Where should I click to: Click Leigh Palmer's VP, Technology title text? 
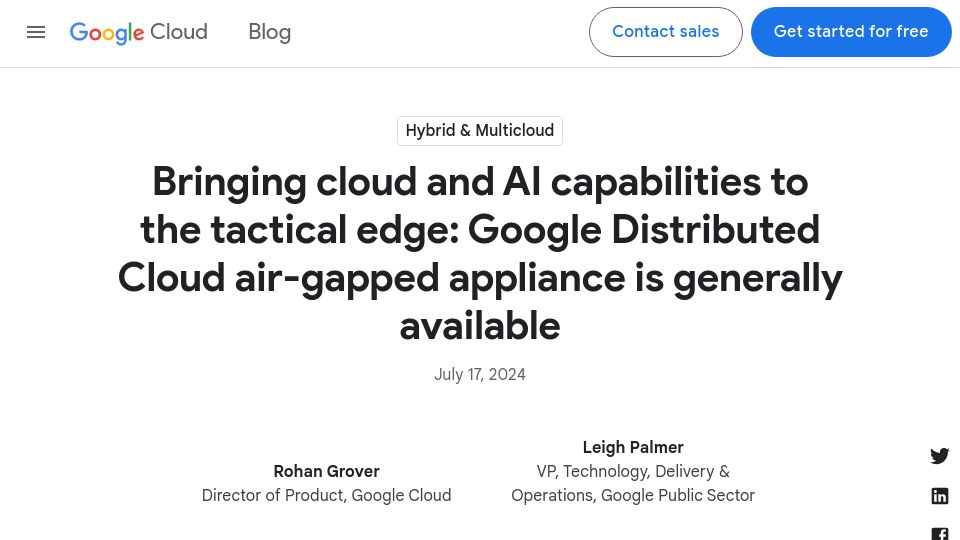coord(633,483)
